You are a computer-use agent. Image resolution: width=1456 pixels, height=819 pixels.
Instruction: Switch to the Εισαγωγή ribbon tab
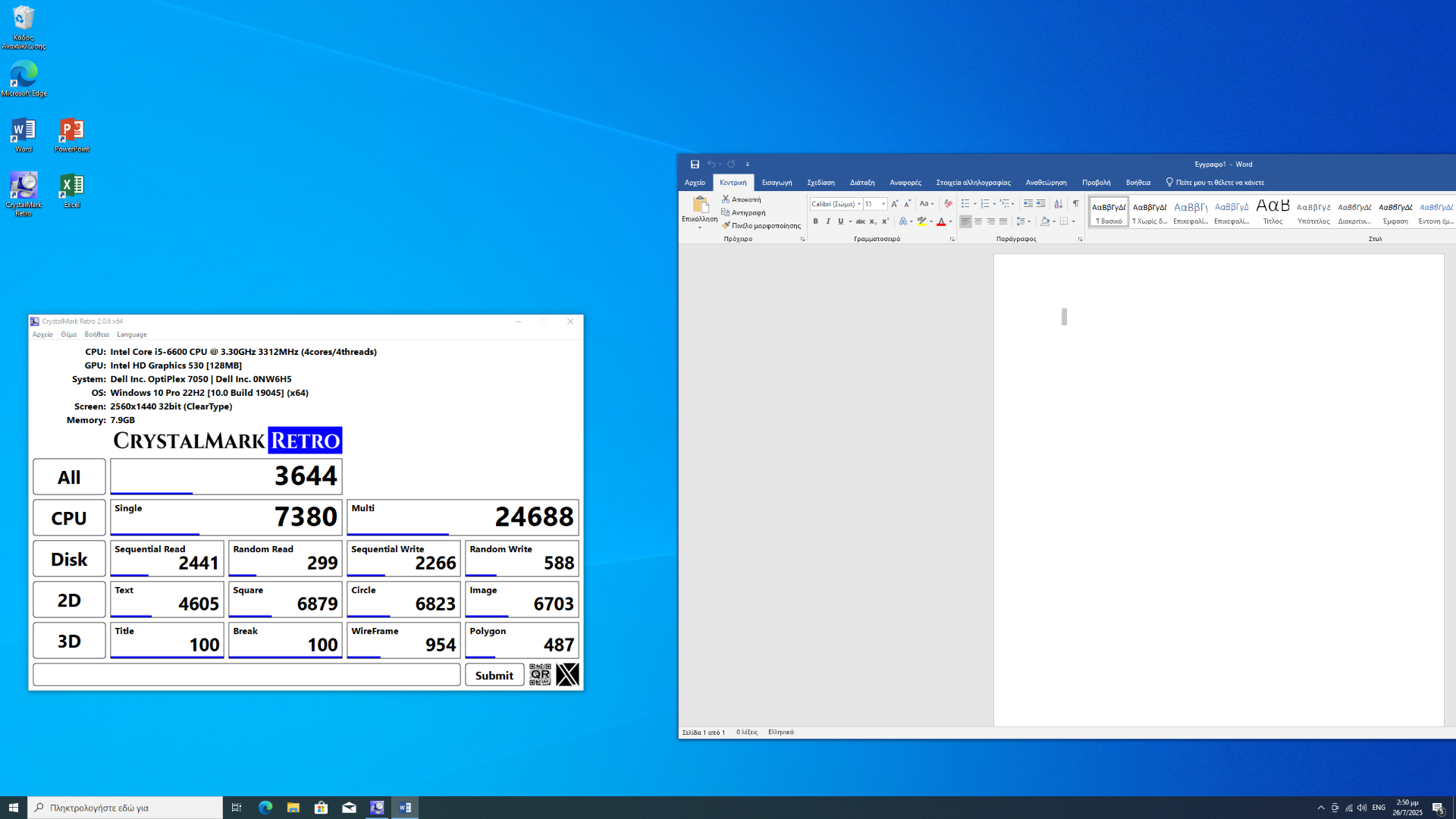[777, 183]
